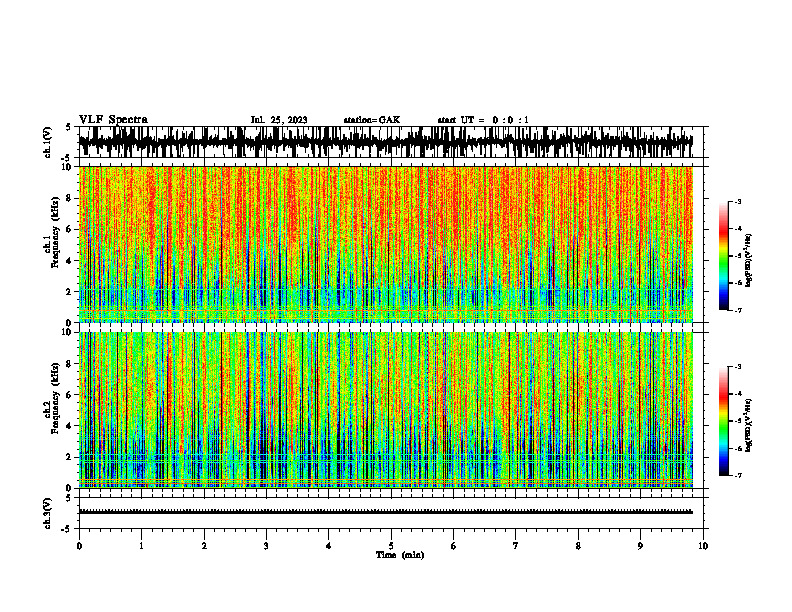Click the "Time (min)" axis title
Image resolution: width=792 pixels, height=612 pixels.
coord(400,555)
